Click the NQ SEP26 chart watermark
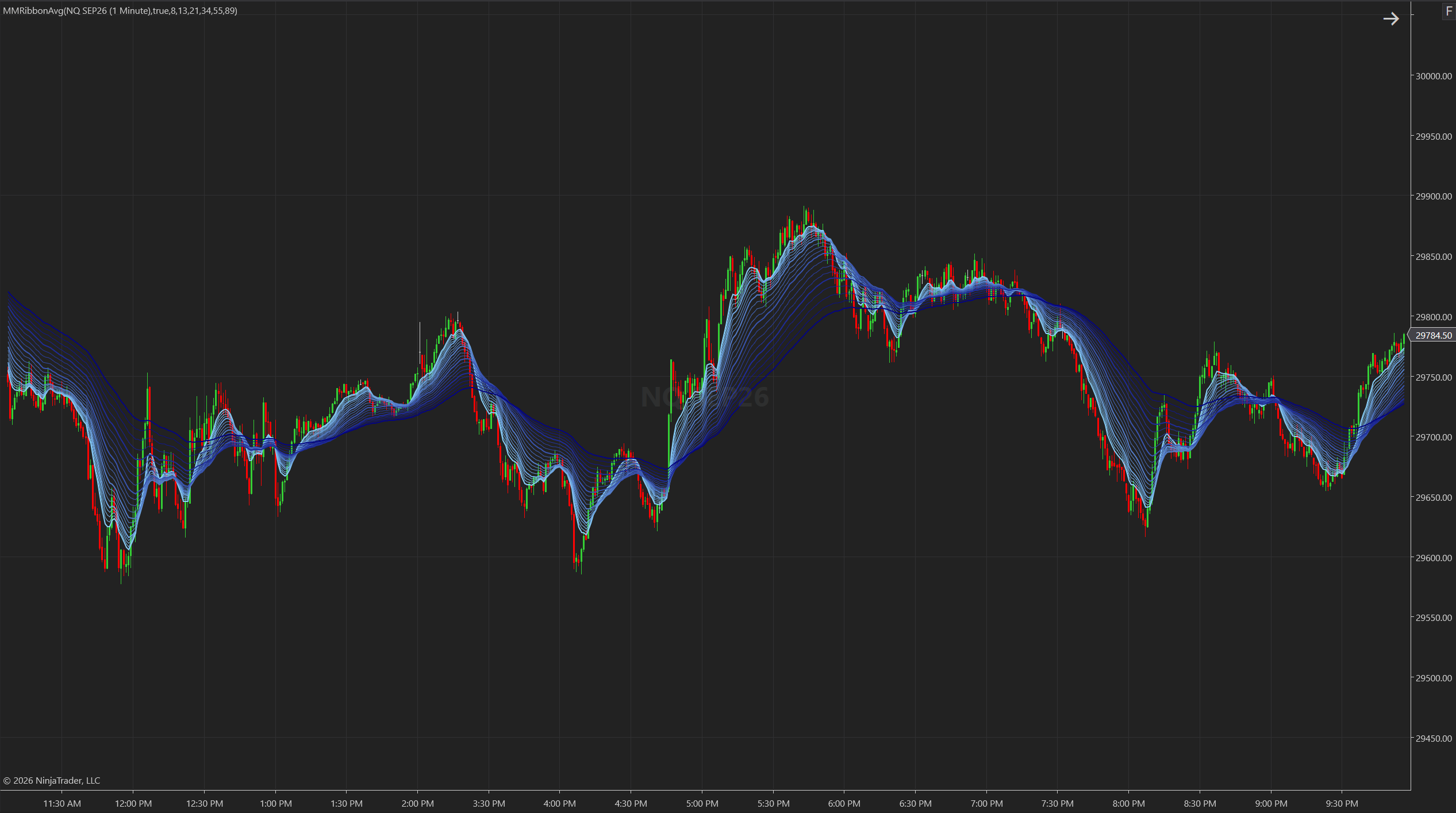Viewport: 1456px width, 813px height. point(705,397)
